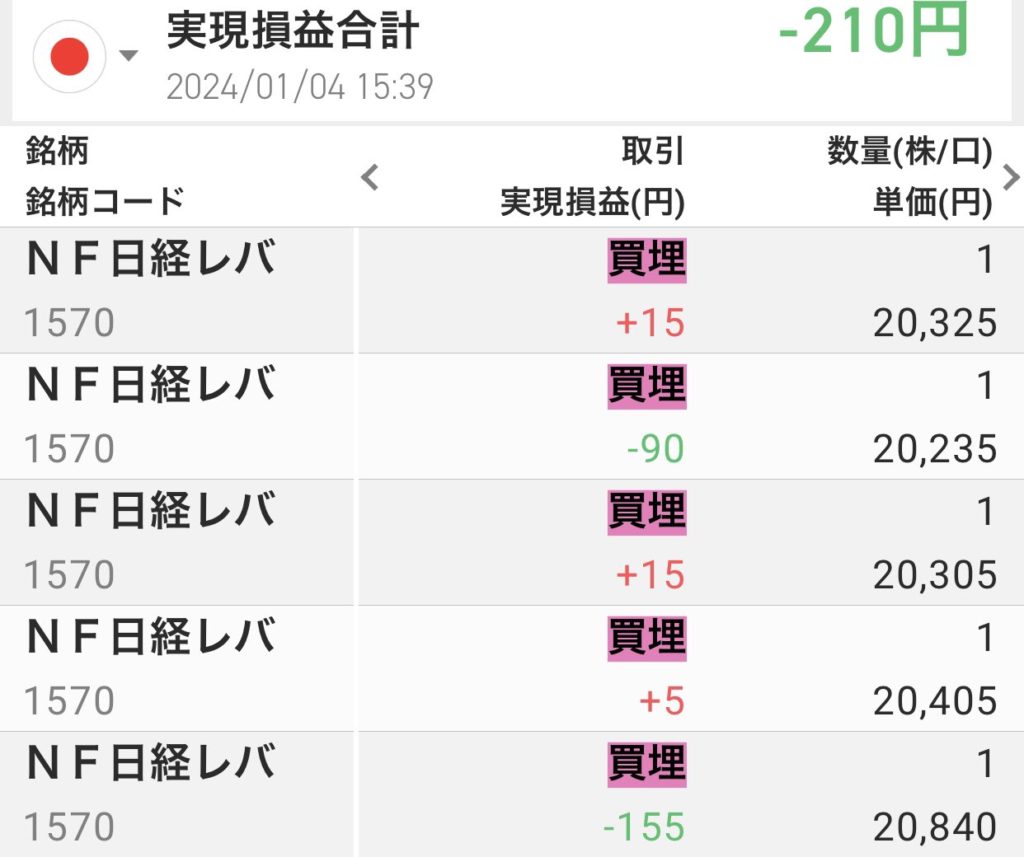The image size is (1024, 857).
Task: Select the 取引 column header
Action: 652,152
